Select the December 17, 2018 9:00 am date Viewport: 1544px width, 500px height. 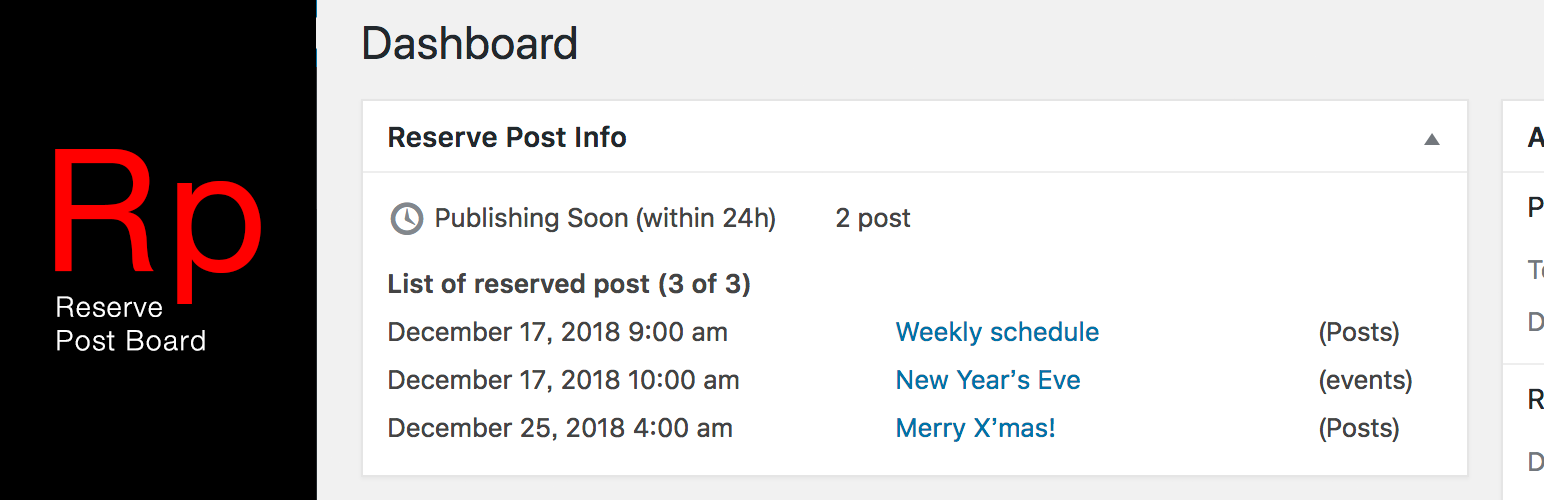tap(557, 332)
